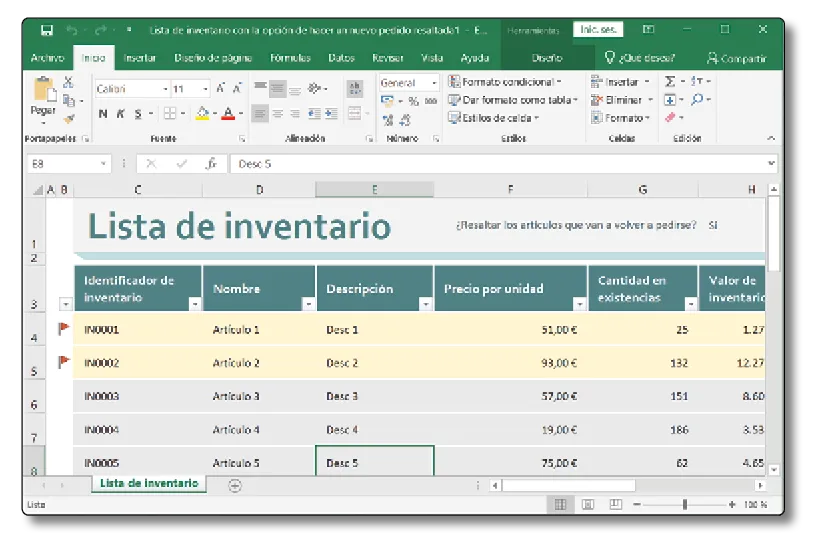Toggle bold with the N button
Screen dimensions: 823x543
coord(103,114)
